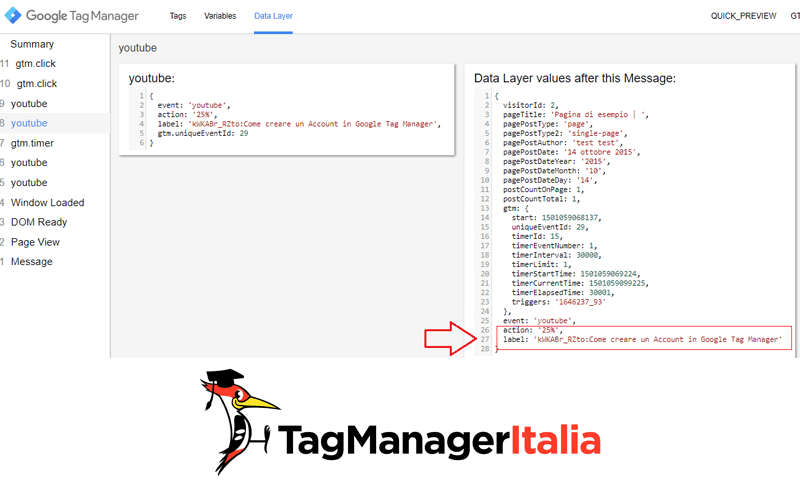Select event 9 youtube
This screenshot has height=487, width=800.
coord(29,104)
